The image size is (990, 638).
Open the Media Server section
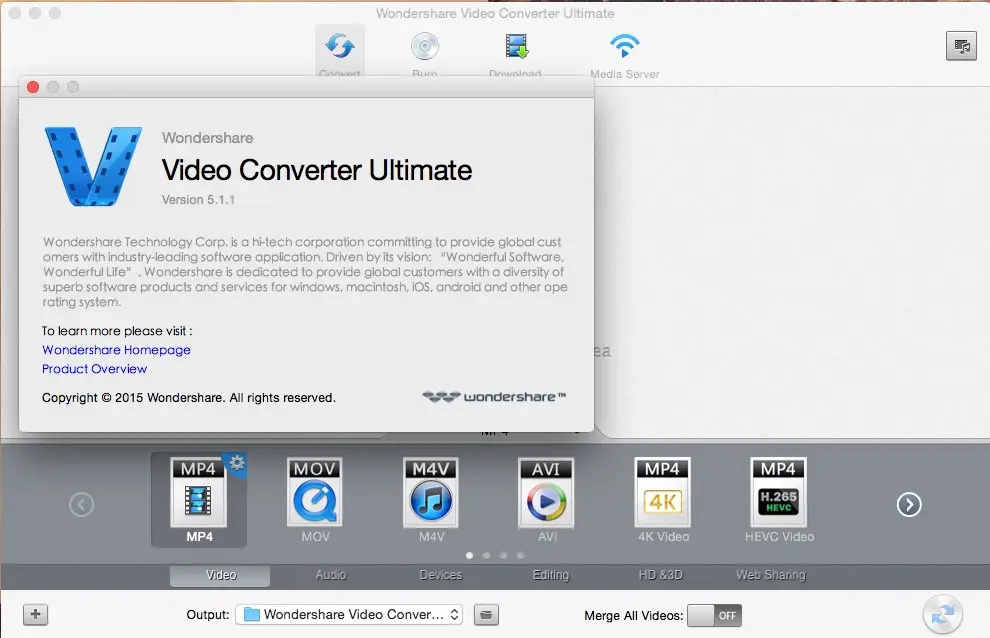coord(624,56)
